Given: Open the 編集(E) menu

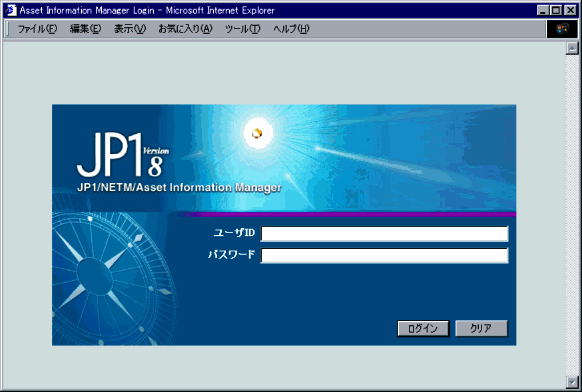Looking at the screenshot, I should [x=85, y=29].
